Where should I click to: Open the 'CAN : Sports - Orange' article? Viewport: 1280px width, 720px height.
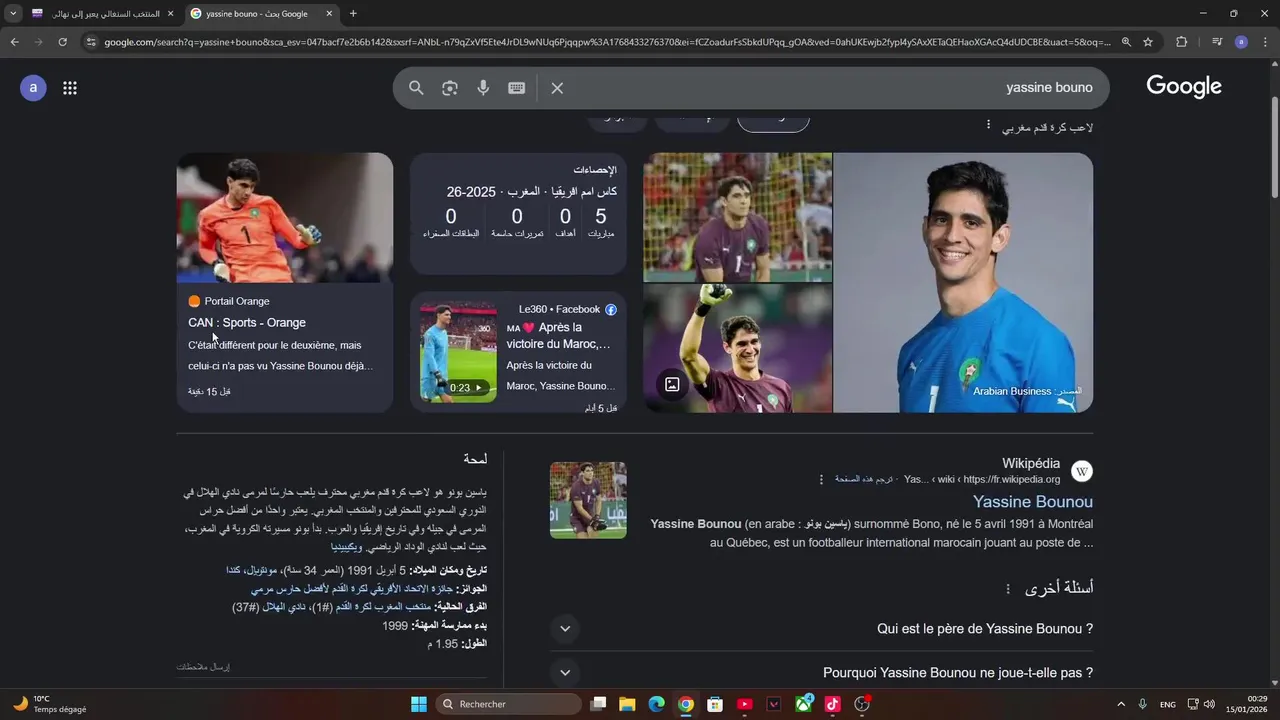[247, 323]
